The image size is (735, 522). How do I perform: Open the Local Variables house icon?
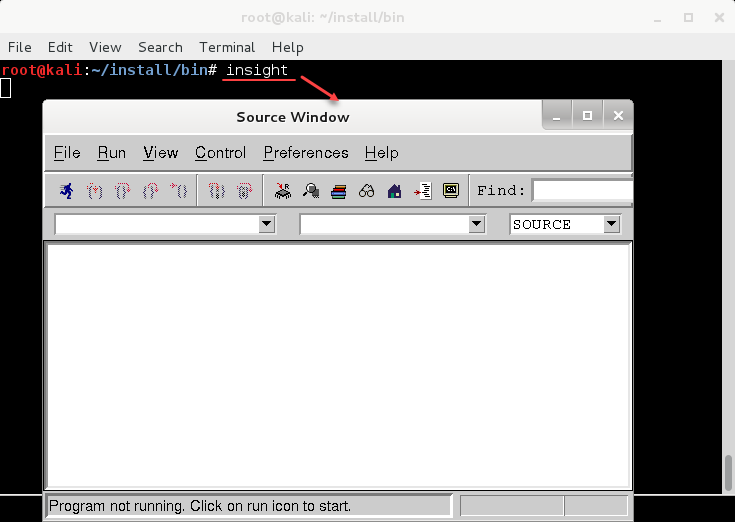click(395, 191)
